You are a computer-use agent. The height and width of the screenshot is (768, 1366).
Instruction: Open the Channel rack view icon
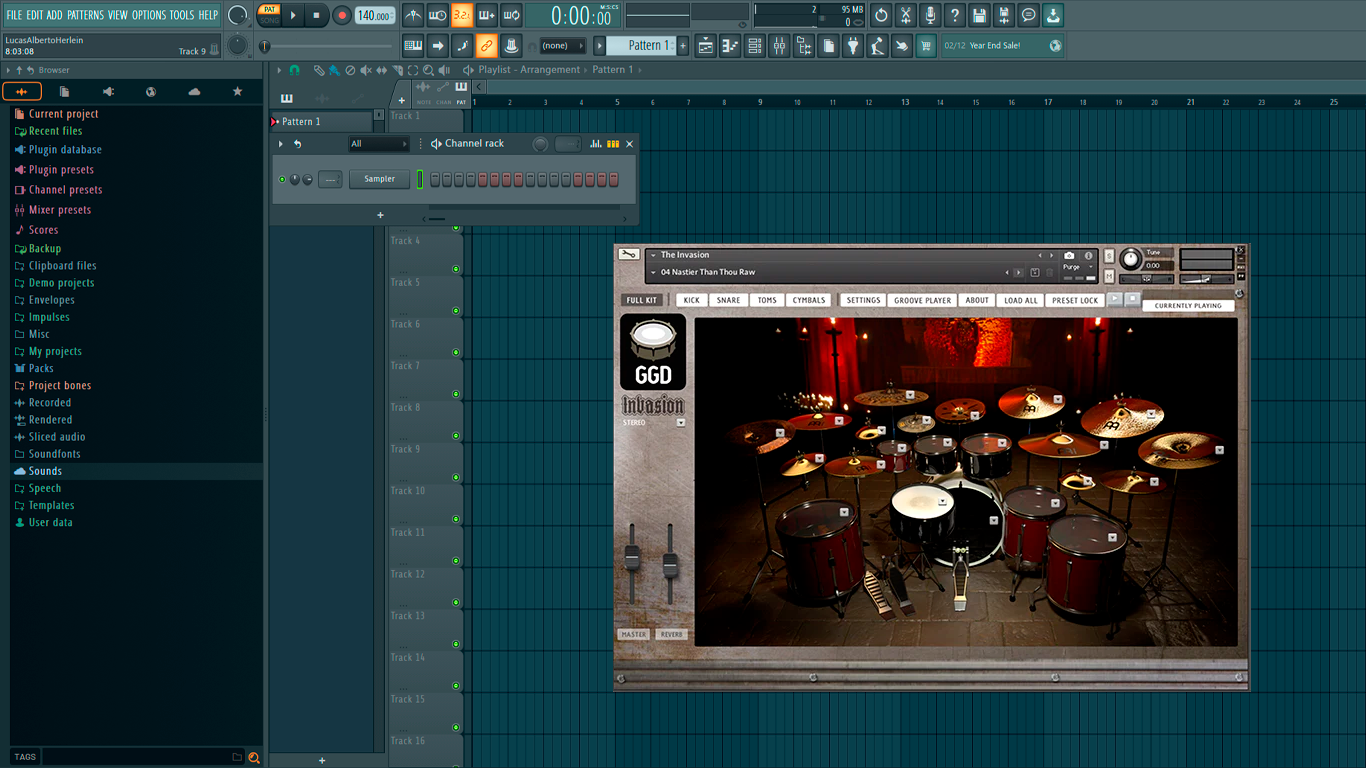coord(755,45)
